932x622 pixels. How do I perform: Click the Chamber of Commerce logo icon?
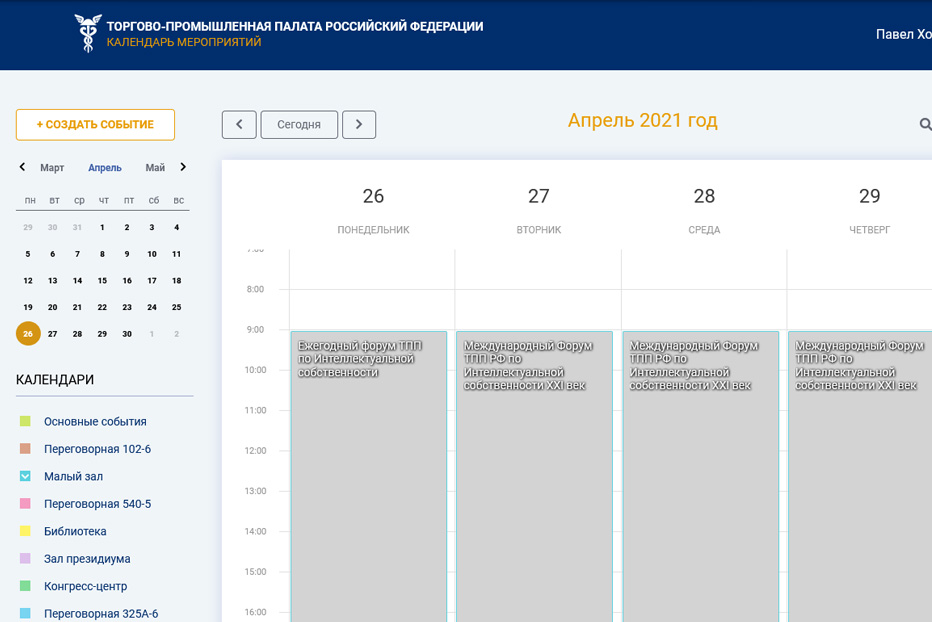[x=88, y=33]
